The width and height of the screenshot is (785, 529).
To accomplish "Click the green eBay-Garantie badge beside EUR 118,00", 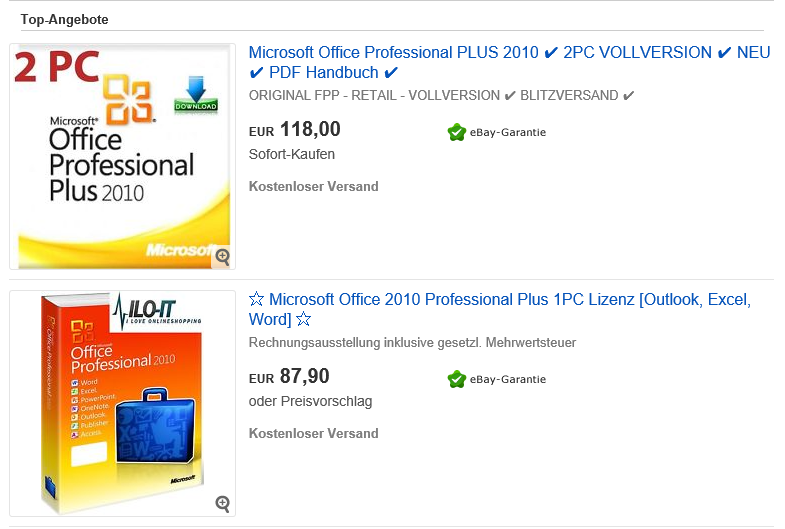I will (457, 132).
